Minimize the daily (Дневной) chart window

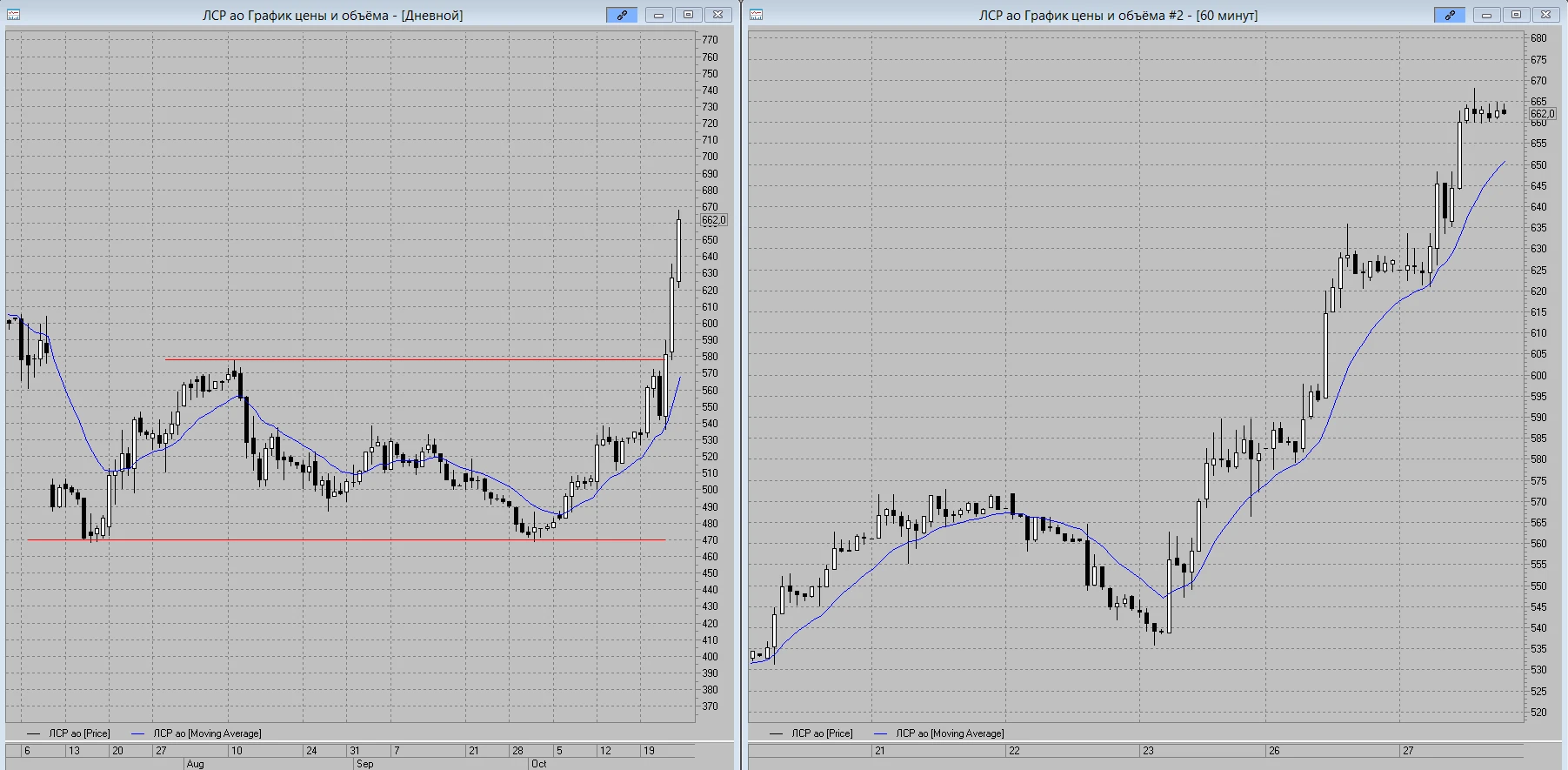tap(658, 15)
